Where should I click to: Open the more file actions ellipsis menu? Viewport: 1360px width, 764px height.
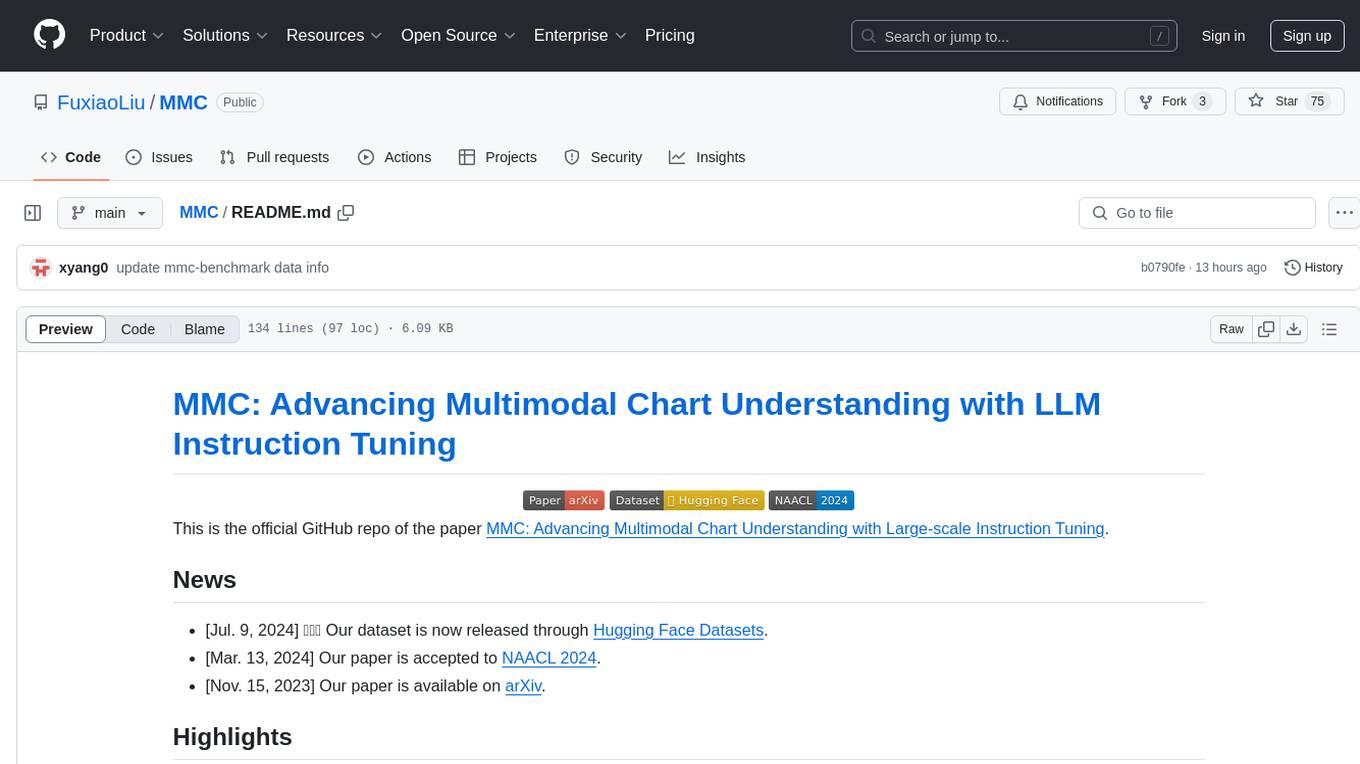pos(1345,213)
